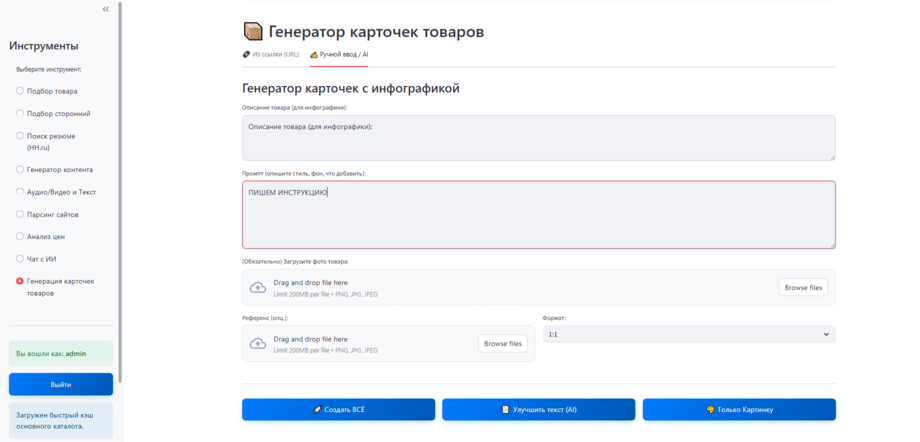This screenshot has height=442, width=920.
Task: Select the Подбор товара tool
Action: pos(46,91)
